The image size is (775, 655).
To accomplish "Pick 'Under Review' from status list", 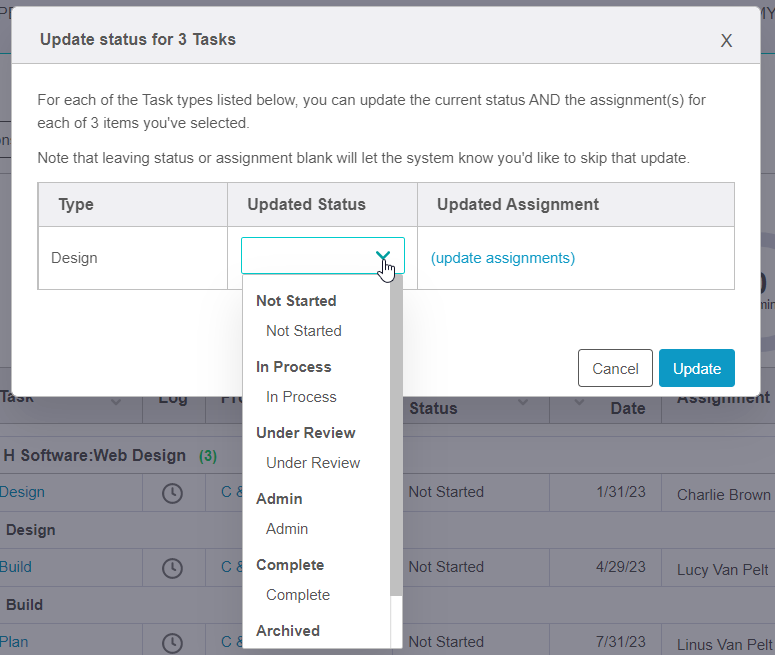I will (313, 463).
